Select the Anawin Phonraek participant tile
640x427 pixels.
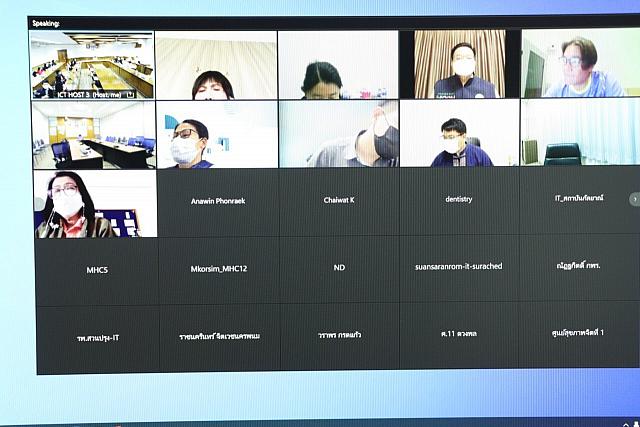[x=218, y=201]
